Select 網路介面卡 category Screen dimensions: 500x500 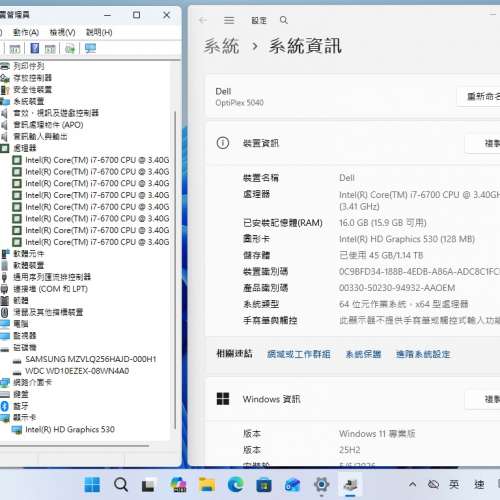(x=32, y=382)
